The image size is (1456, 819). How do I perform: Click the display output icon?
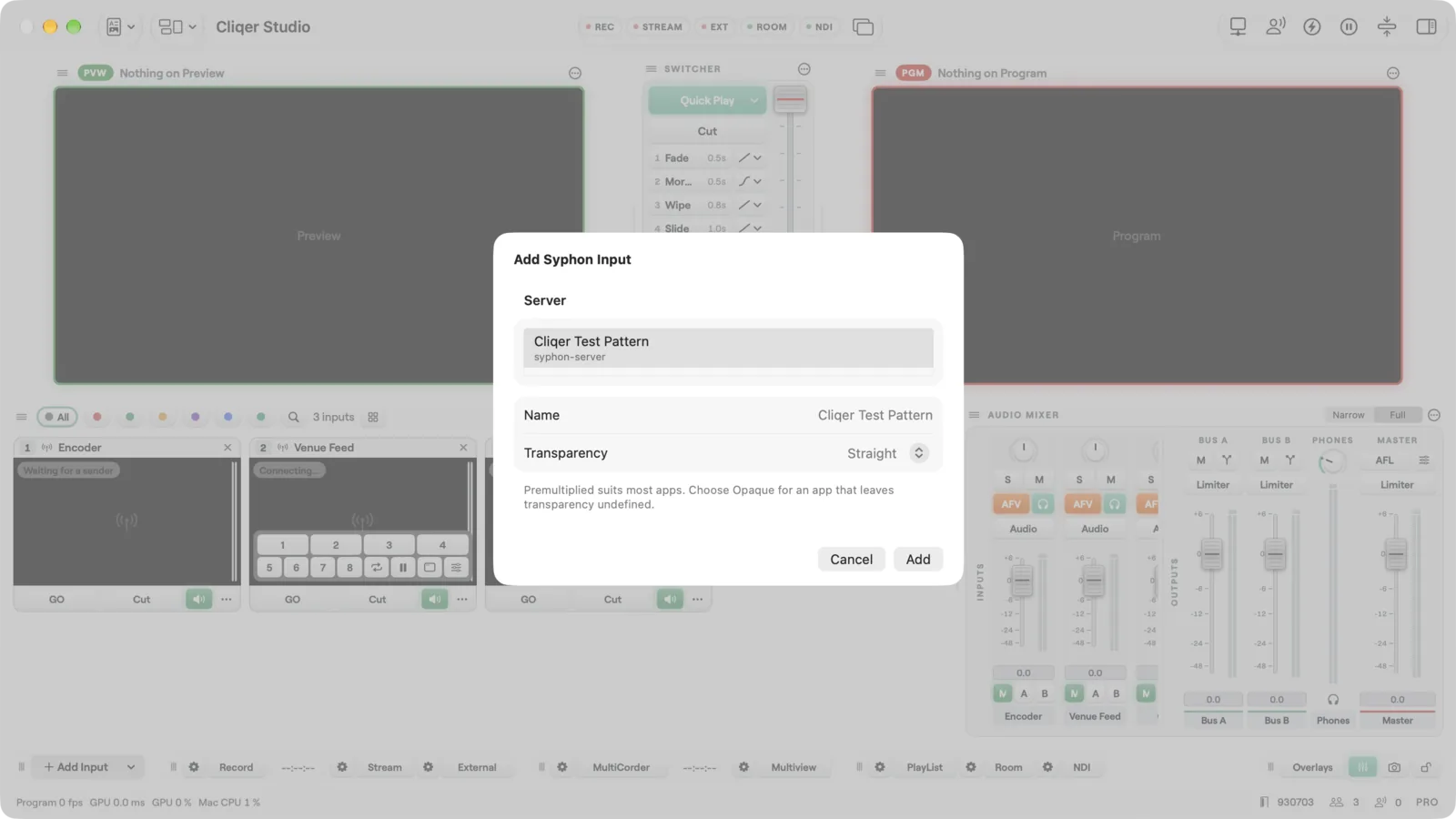click(x=1238, y=27)
